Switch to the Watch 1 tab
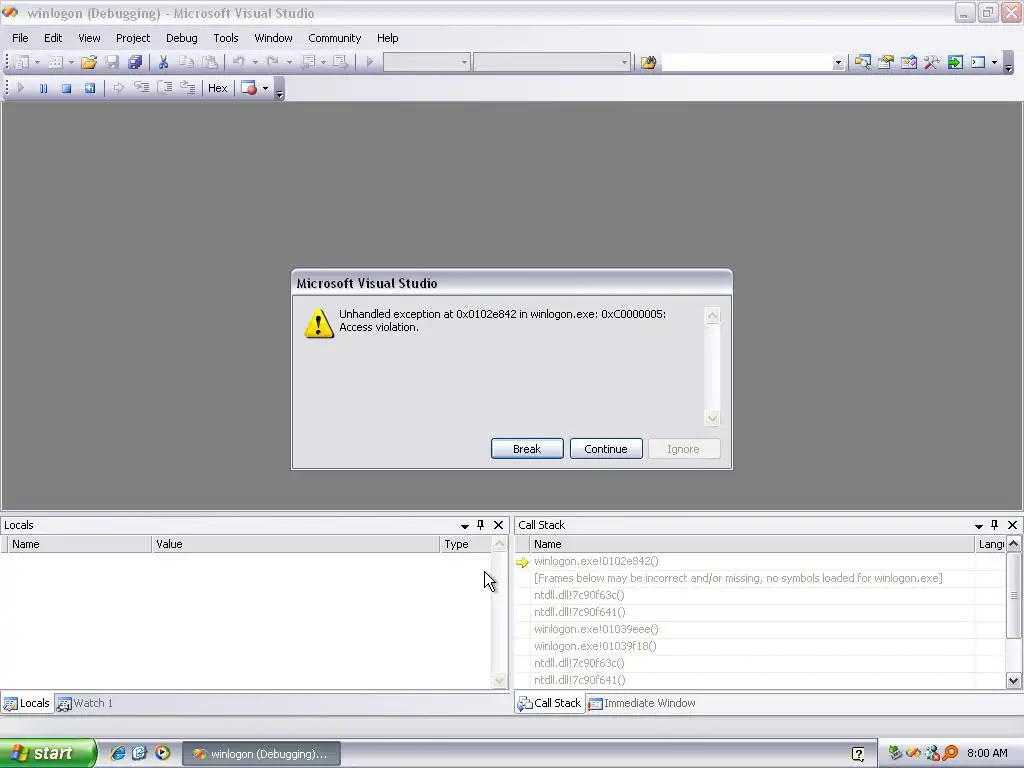The height and width of the screenshot is (768, 1024). (86, 703)
